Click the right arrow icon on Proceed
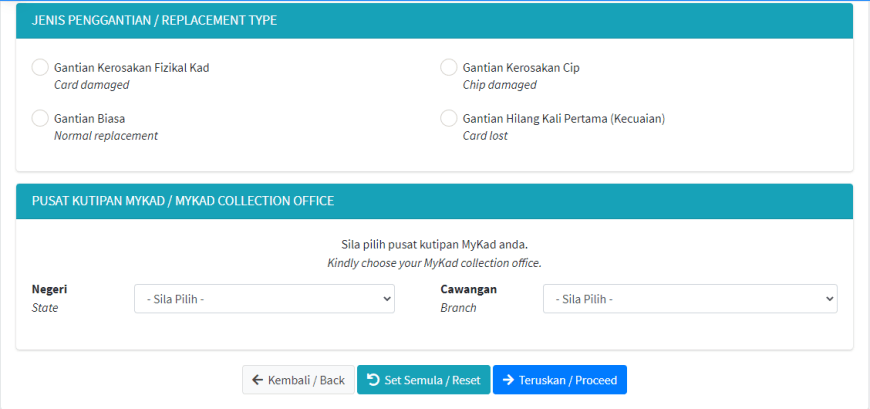Viewport: 870px width, 409px height. (508, 380)
